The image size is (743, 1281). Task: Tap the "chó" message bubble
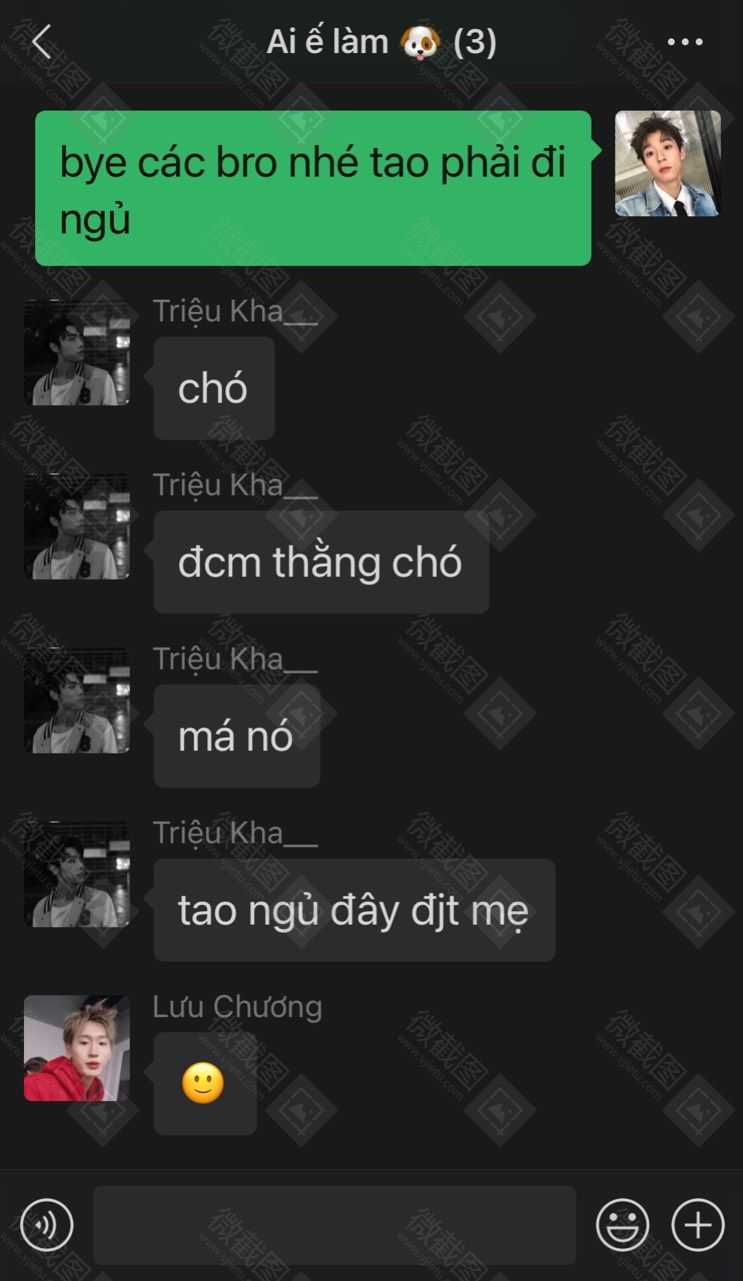click(214, 388)
